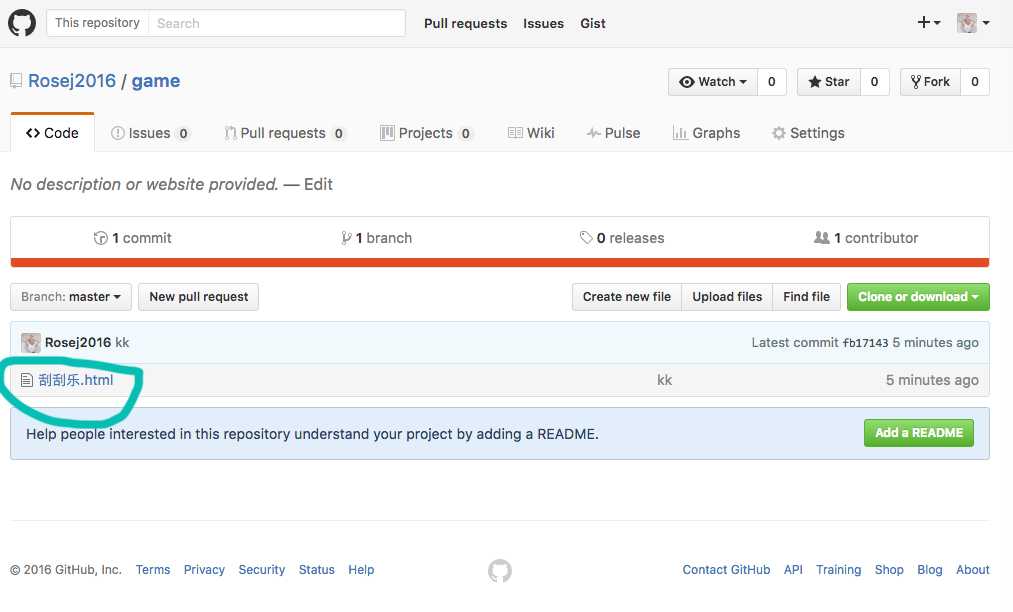Screen dimensions: 1013x612
Task: Edit the repository description
Action: pyautogui.click(x=319, y=185)
